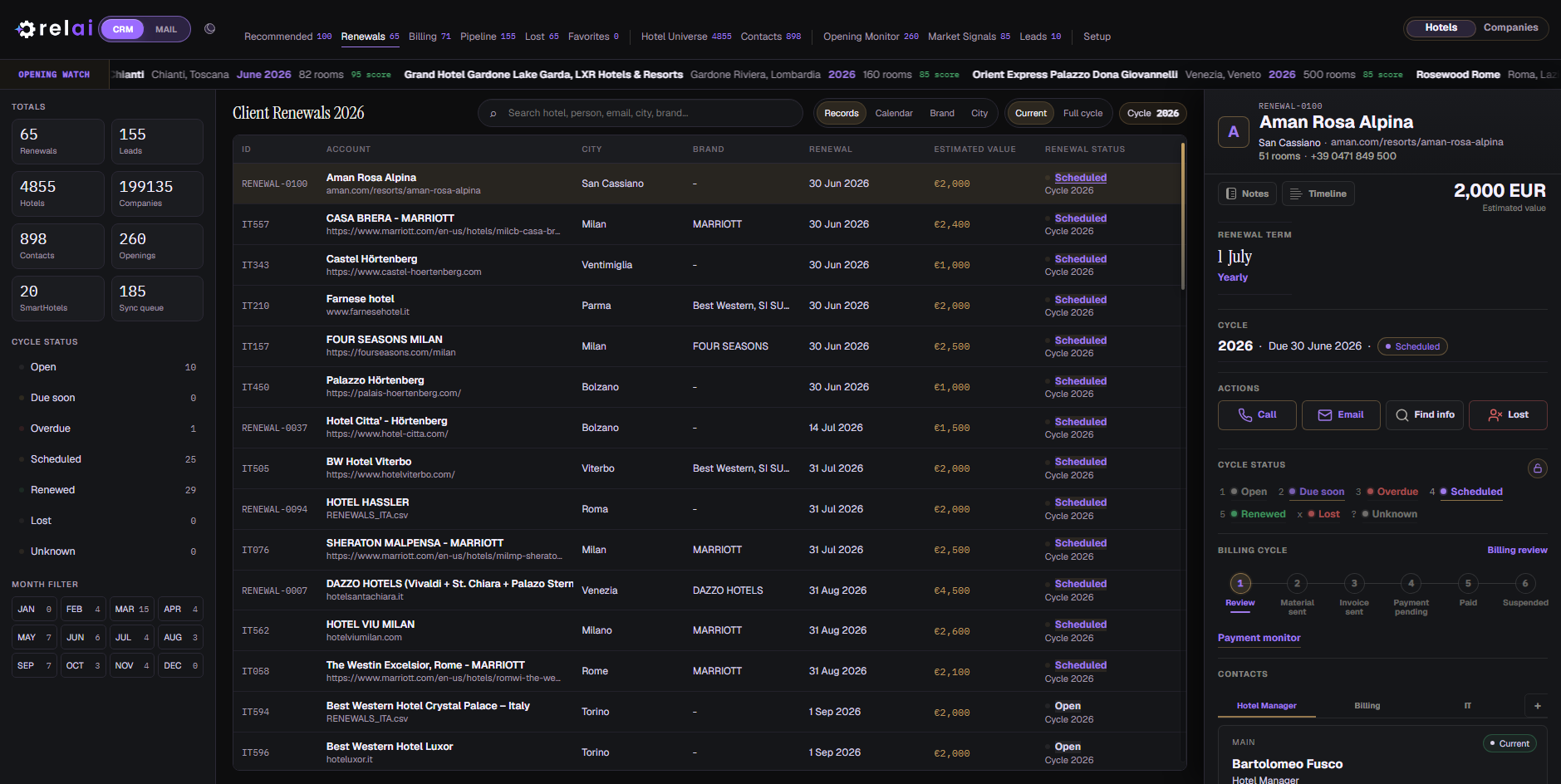Select the FOUR SEASONS MILAN row
Viewport: 1561px width, 784px height.
706,346
